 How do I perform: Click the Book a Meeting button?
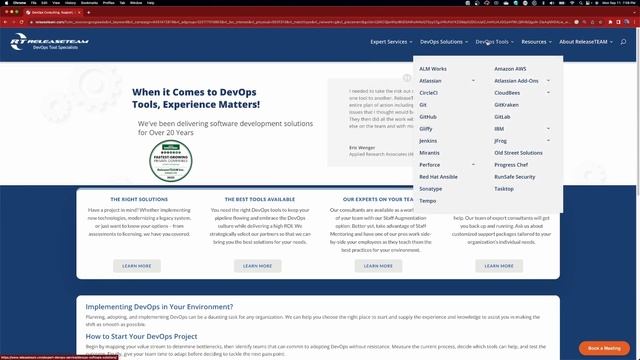coord(604,348)
